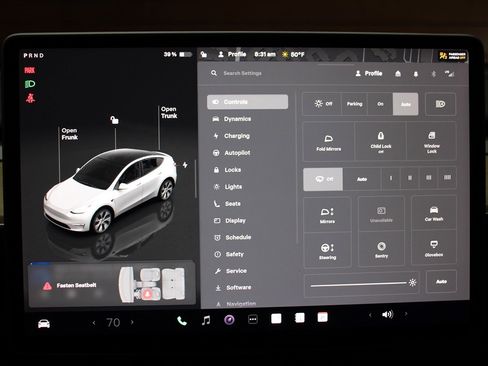Tap the cellular signal icon
Image resolution: width=488 pixels, height=366 pixels.
(x=449, y=74)
